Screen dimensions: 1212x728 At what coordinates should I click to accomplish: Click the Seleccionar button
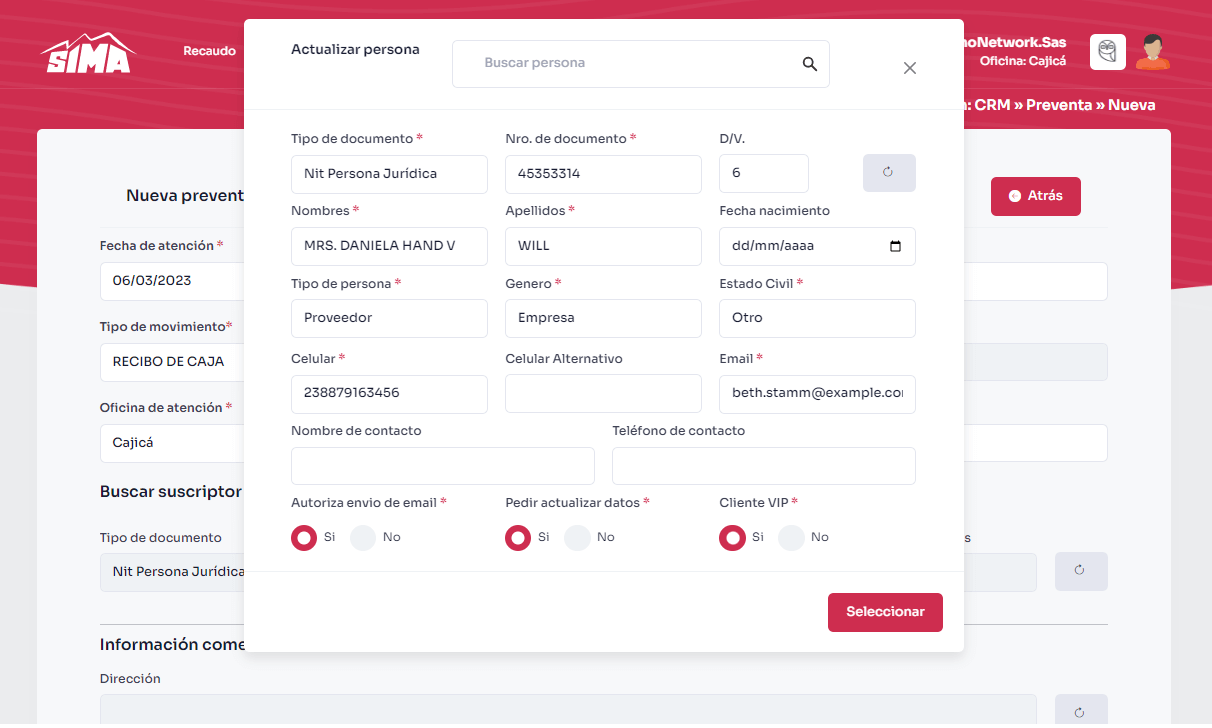884,612
